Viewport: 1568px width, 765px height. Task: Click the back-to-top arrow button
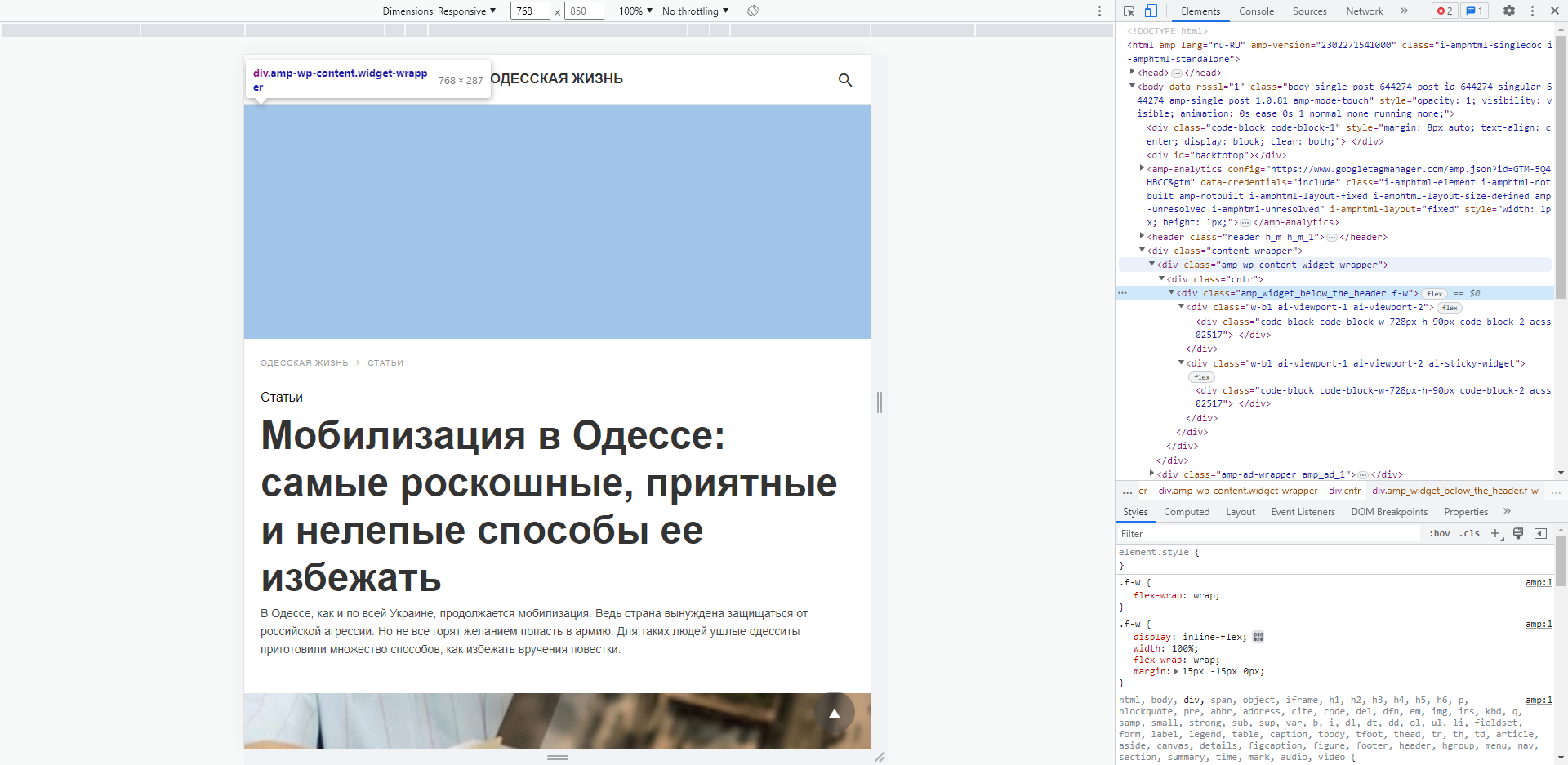click(834, 712)
